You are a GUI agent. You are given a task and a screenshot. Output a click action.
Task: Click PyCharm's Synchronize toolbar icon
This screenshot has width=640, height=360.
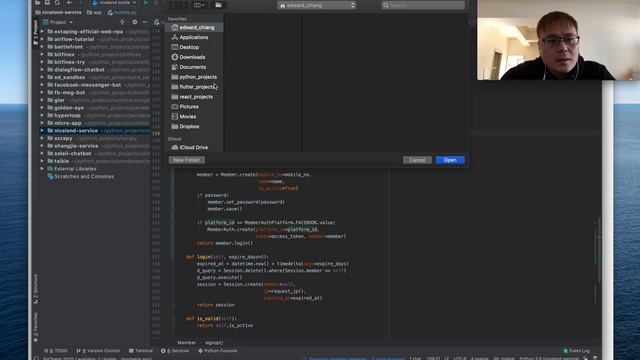point(57,2)
